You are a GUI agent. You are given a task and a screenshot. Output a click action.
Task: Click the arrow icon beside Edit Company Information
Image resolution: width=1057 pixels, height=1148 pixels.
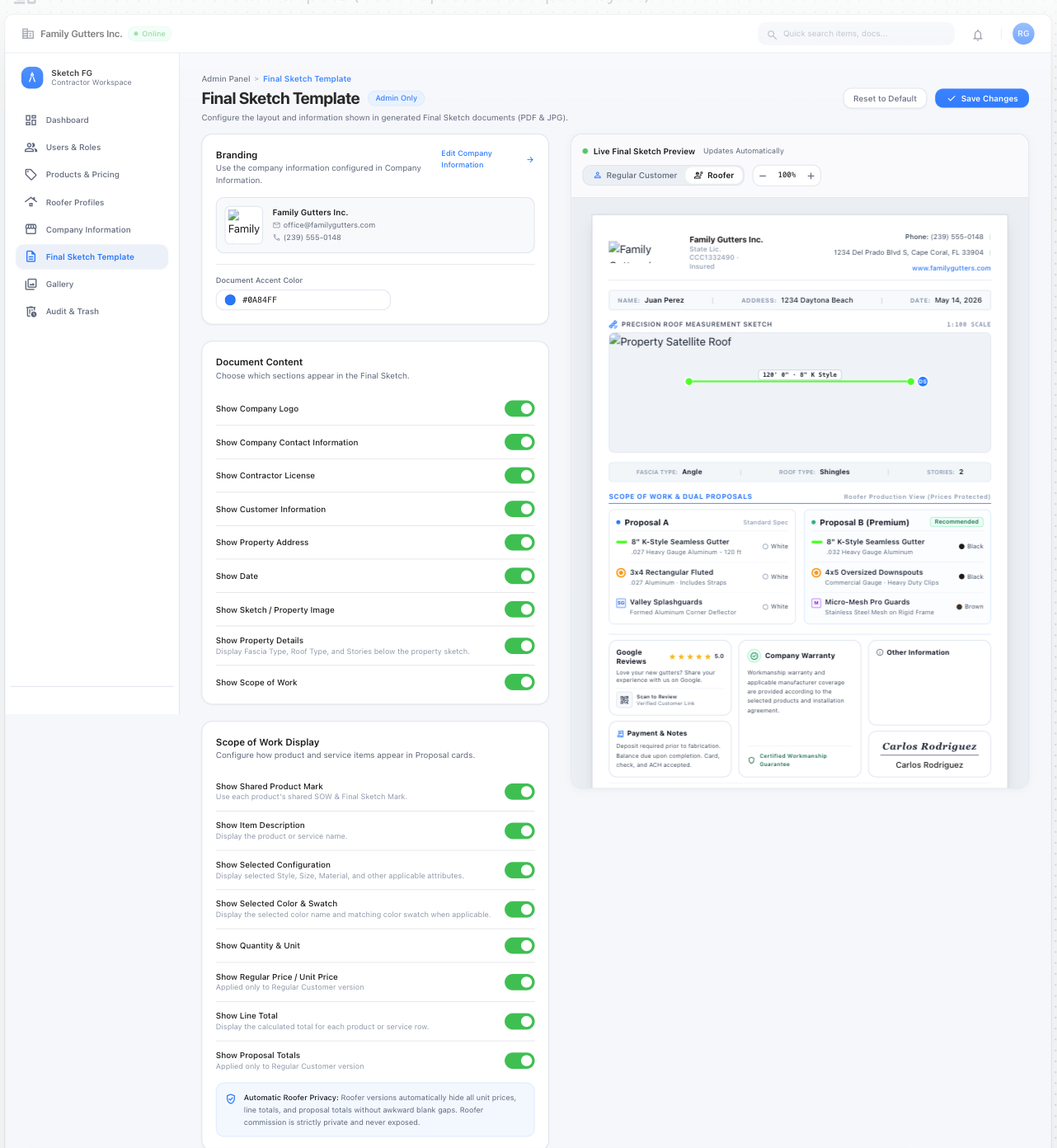click(530, 160)
